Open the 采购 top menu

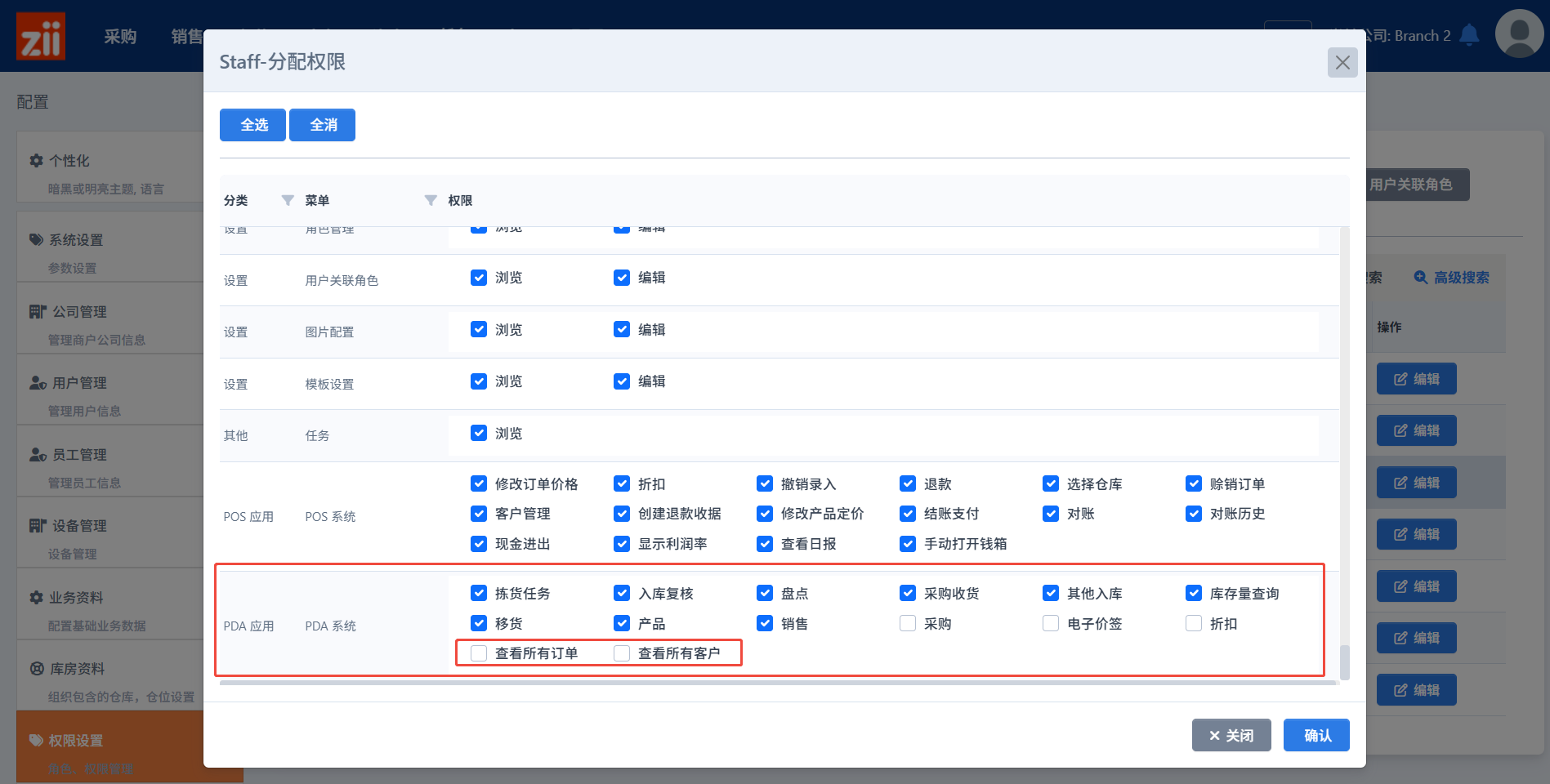(120, 37)
